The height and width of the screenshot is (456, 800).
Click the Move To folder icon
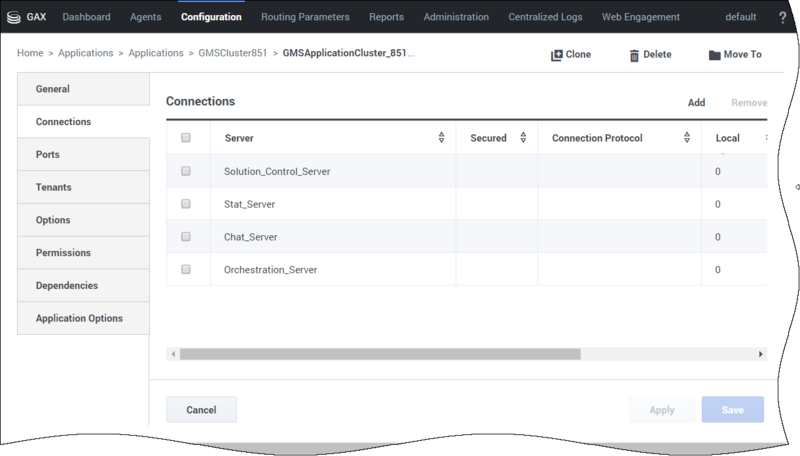tap(714, 55)
